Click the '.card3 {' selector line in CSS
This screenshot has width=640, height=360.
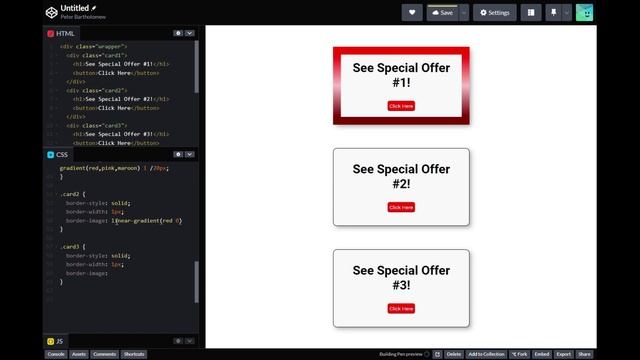[x=73, y=247]
